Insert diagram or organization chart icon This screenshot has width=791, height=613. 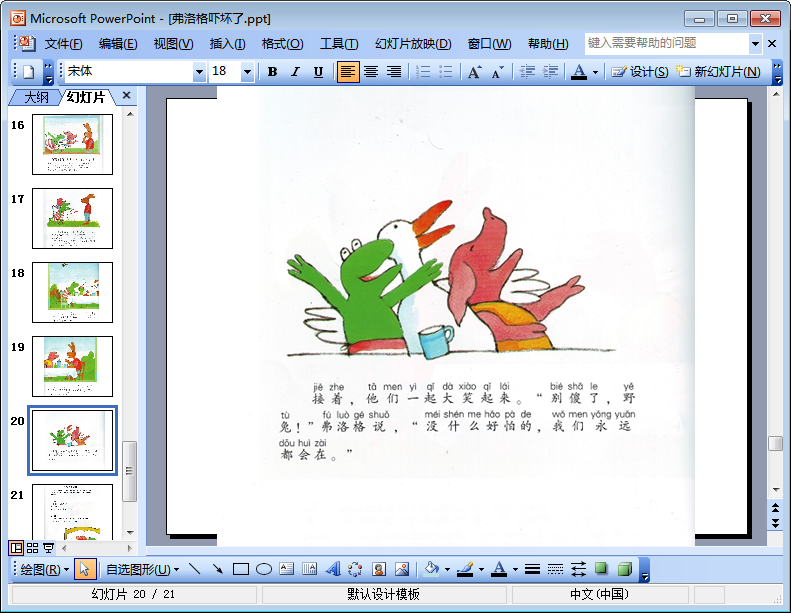pos(356,570)
